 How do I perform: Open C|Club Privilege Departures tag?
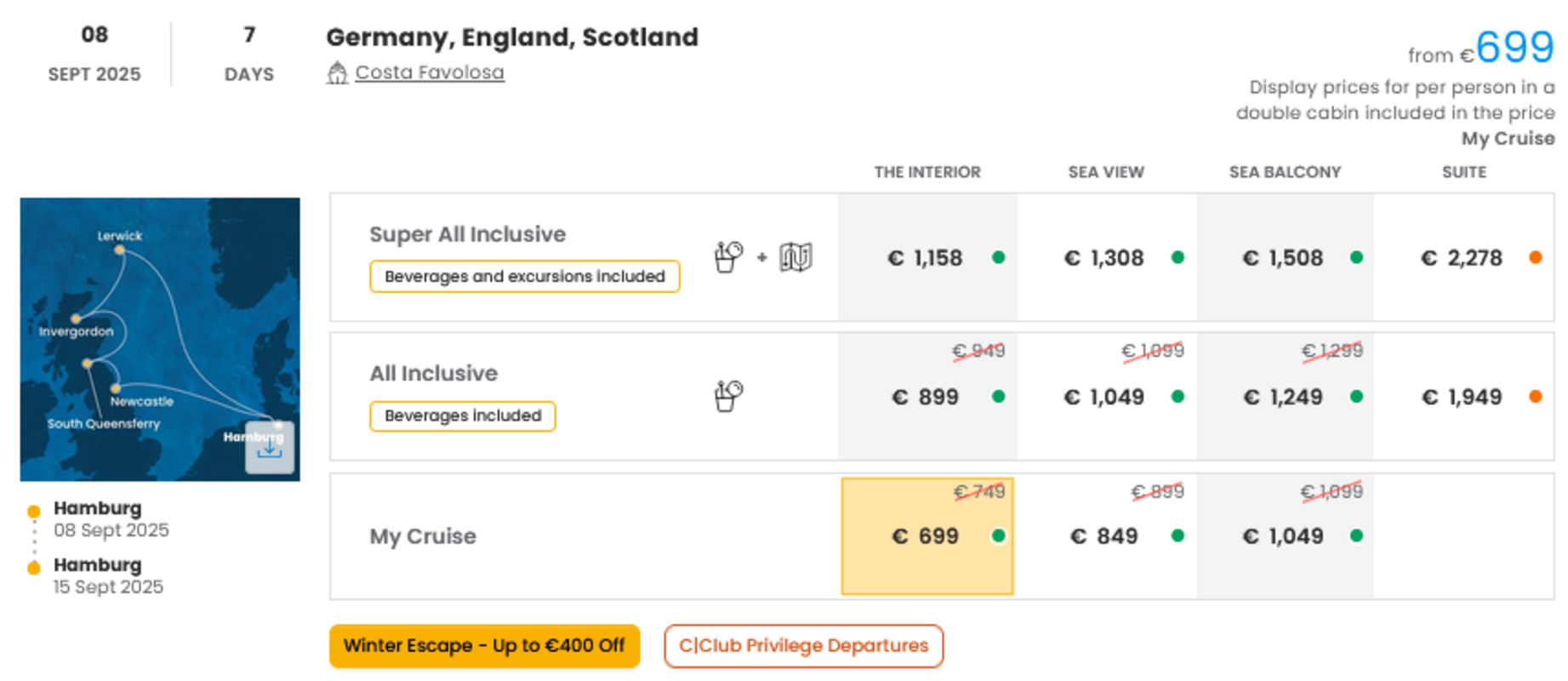803,646
